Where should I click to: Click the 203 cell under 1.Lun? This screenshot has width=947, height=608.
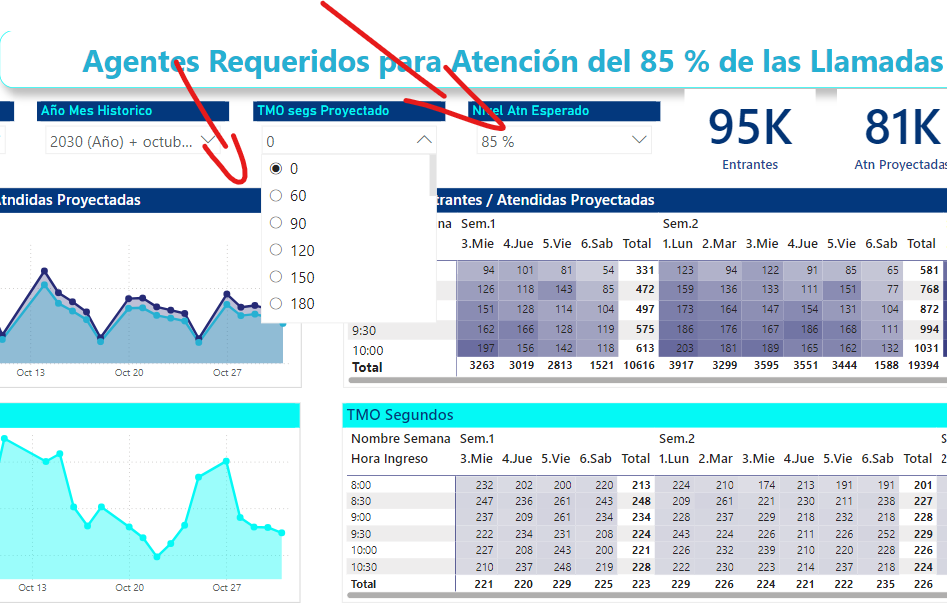click(677, 348)
